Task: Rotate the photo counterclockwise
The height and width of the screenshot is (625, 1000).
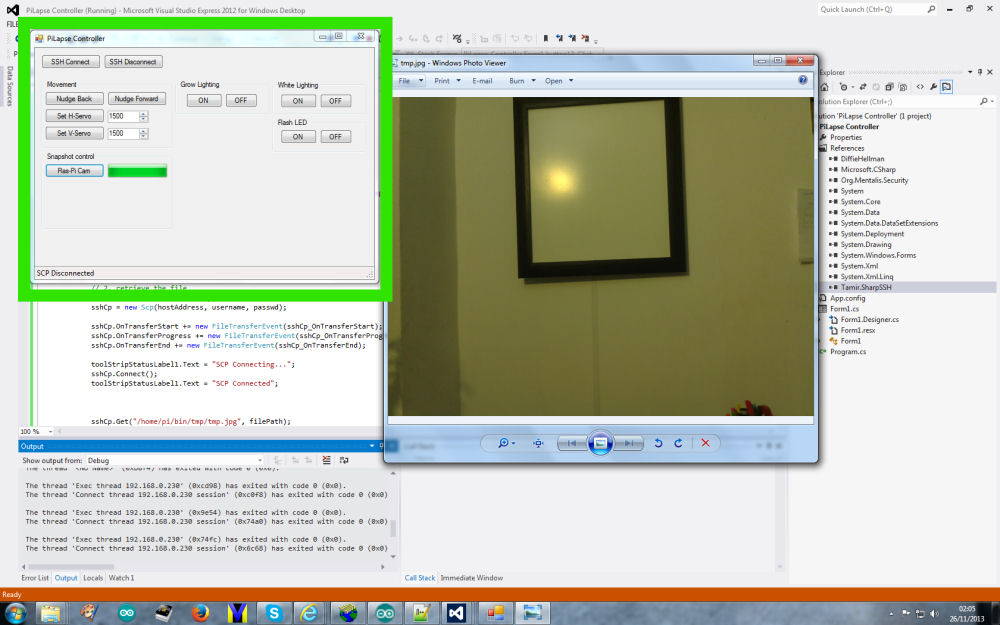Action: [658, 443]
